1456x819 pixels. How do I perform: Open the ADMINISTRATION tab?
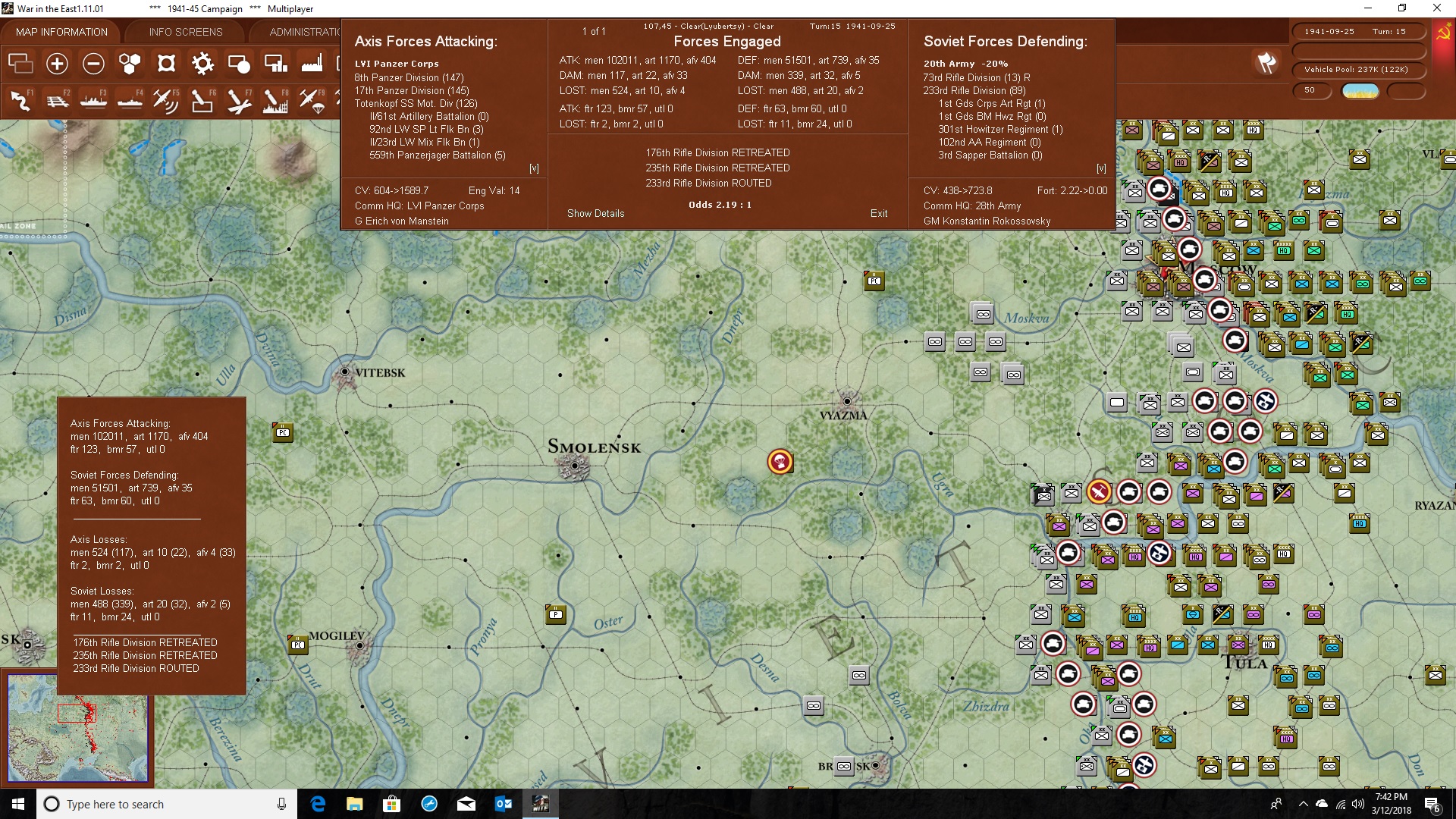[x=303, y=32]
